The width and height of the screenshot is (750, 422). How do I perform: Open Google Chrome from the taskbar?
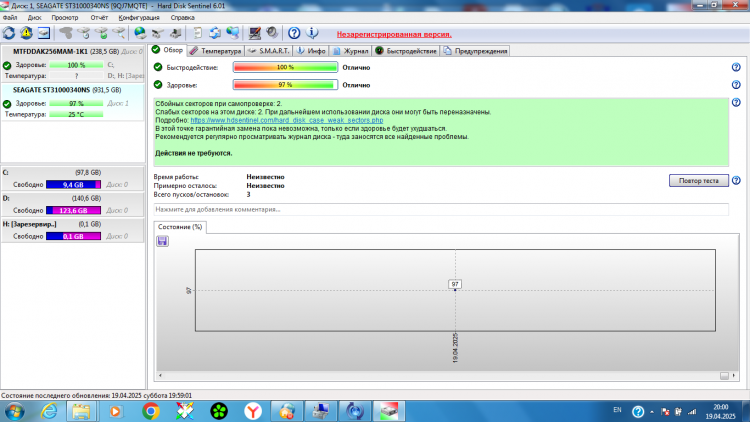coord(151,411)
